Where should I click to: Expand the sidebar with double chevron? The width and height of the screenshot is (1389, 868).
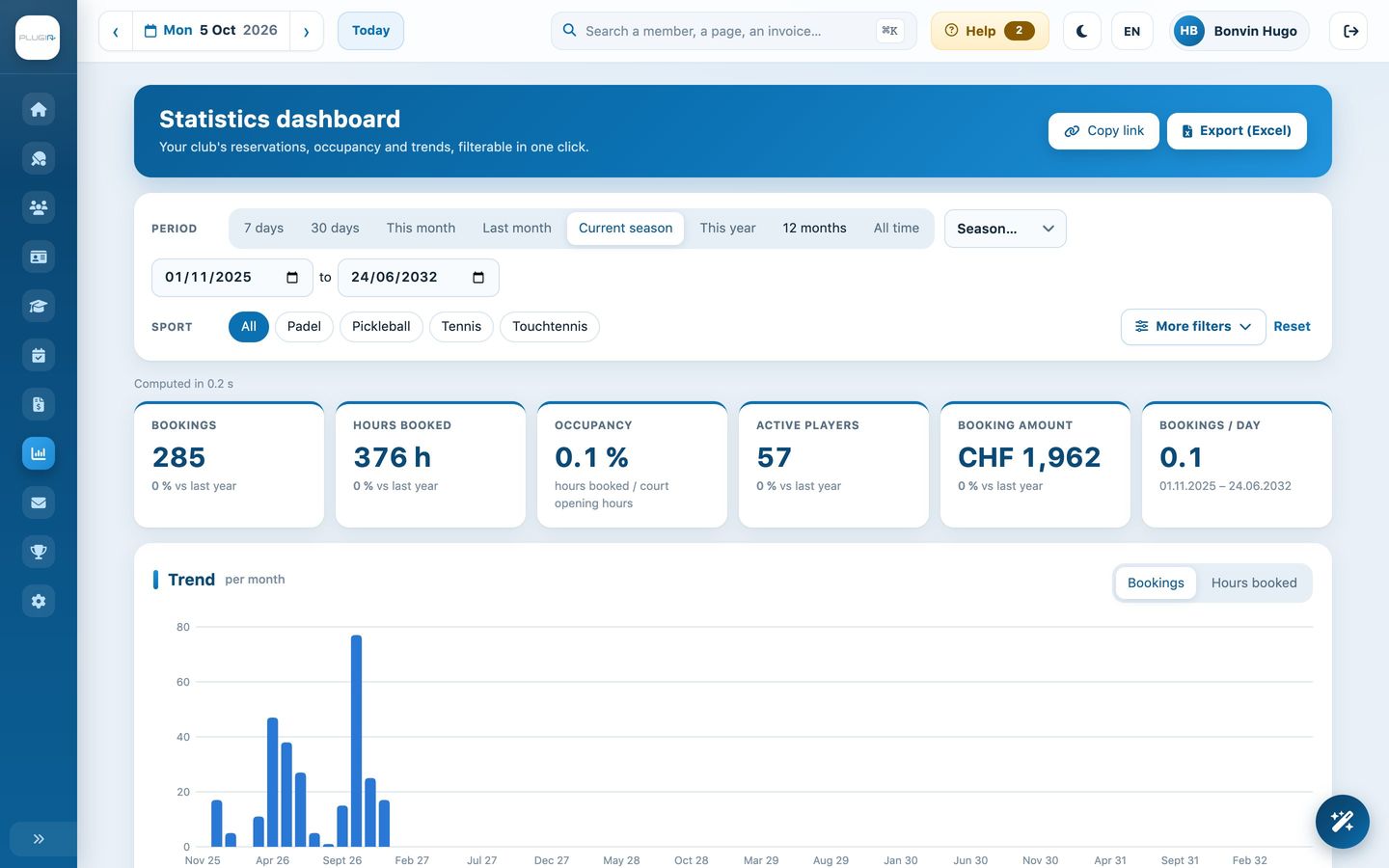(x=39, y=839)
